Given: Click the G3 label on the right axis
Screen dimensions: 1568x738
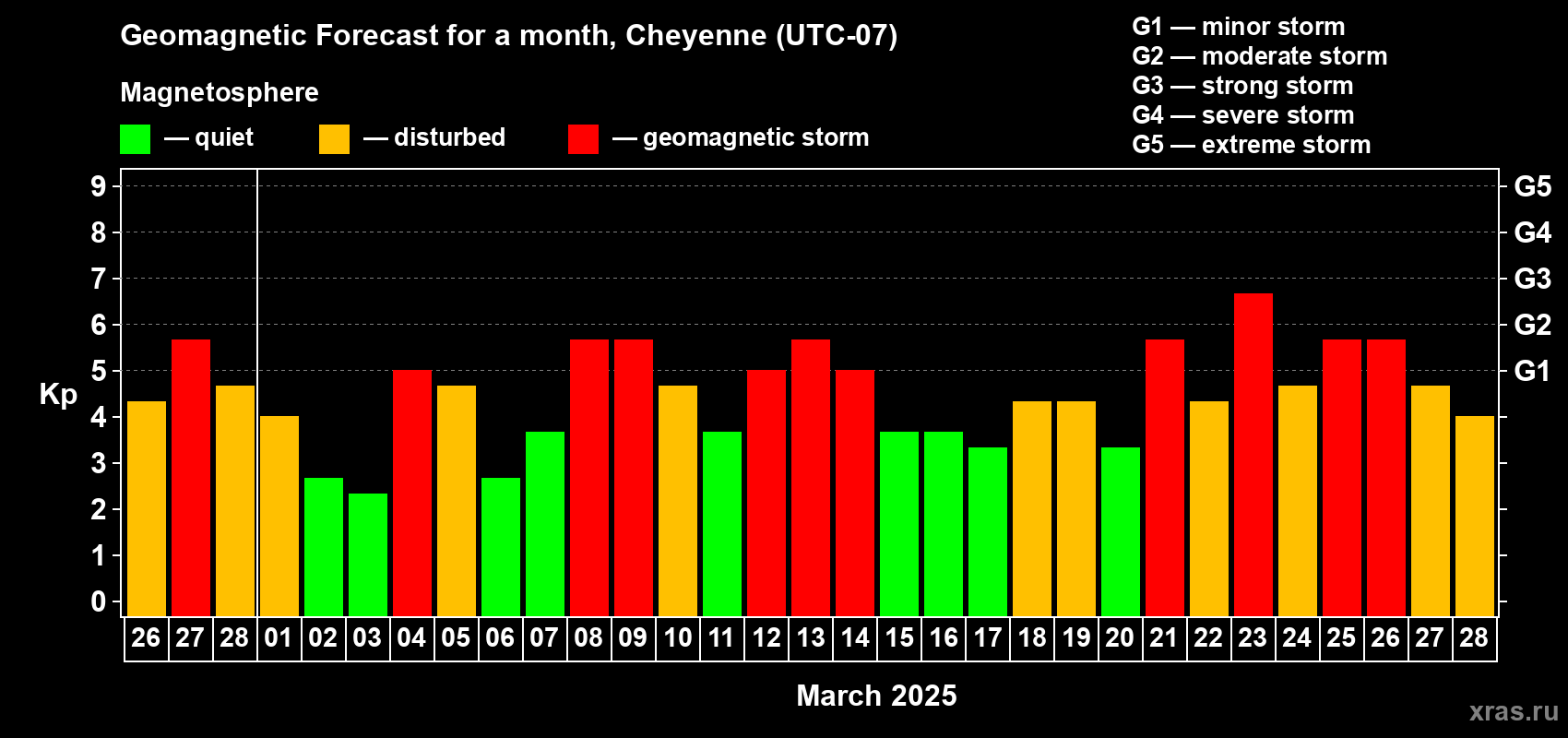Looking at the screenshot, I should tap(1533, 279).
